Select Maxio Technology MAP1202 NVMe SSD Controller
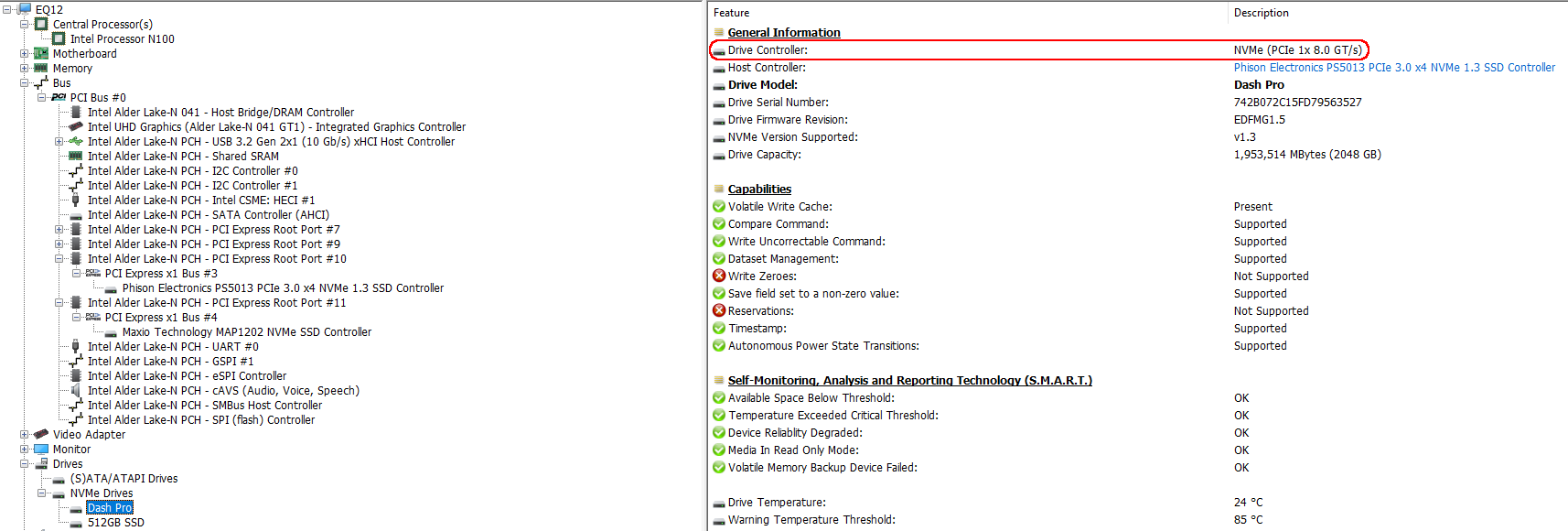The width and height of the screenshot is (1568, 531). [247, 332]
